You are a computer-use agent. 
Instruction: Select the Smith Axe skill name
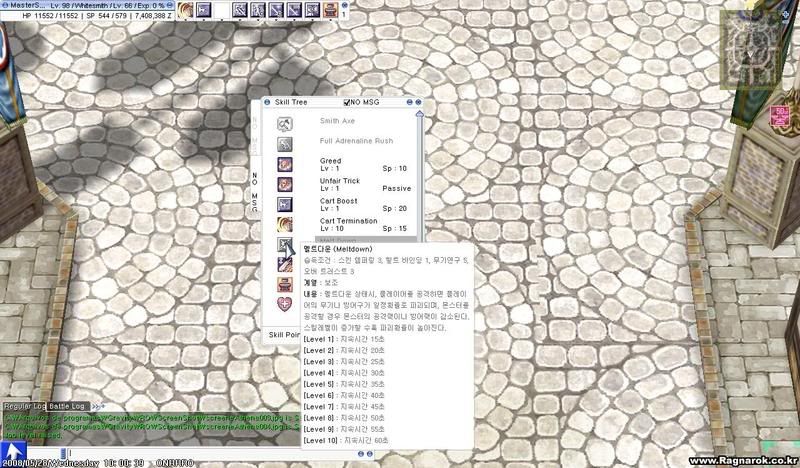coord(337,121)
